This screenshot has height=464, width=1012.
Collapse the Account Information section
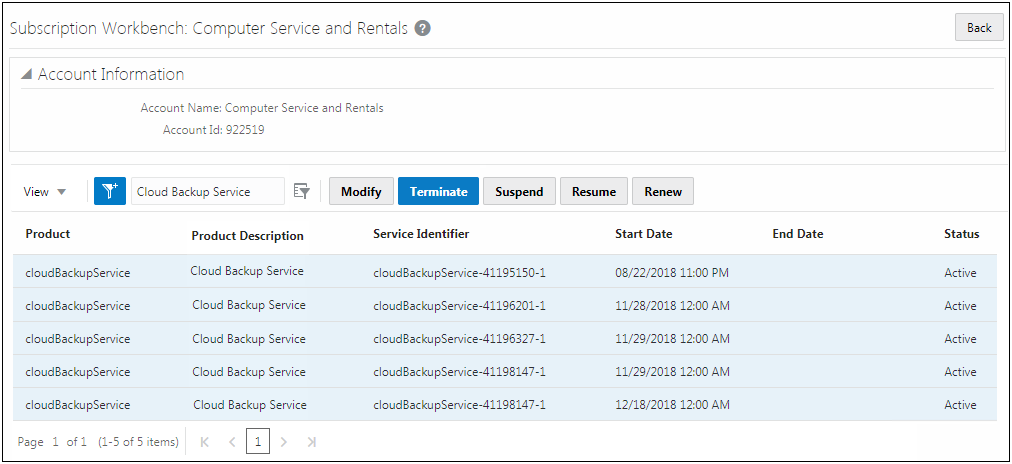(26, 75)
